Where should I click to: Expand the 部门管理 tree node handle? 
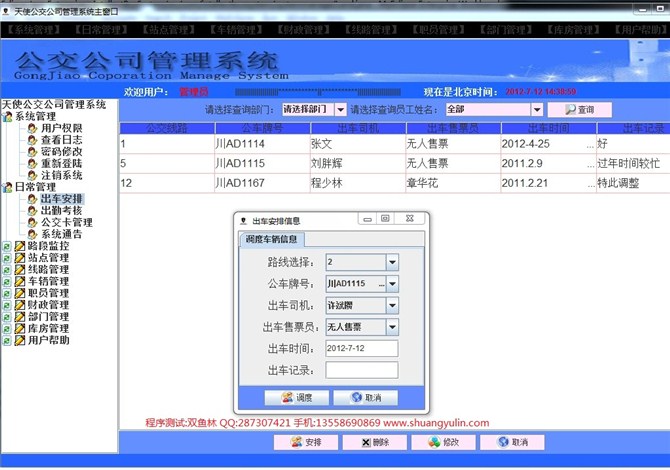point(6,317)
